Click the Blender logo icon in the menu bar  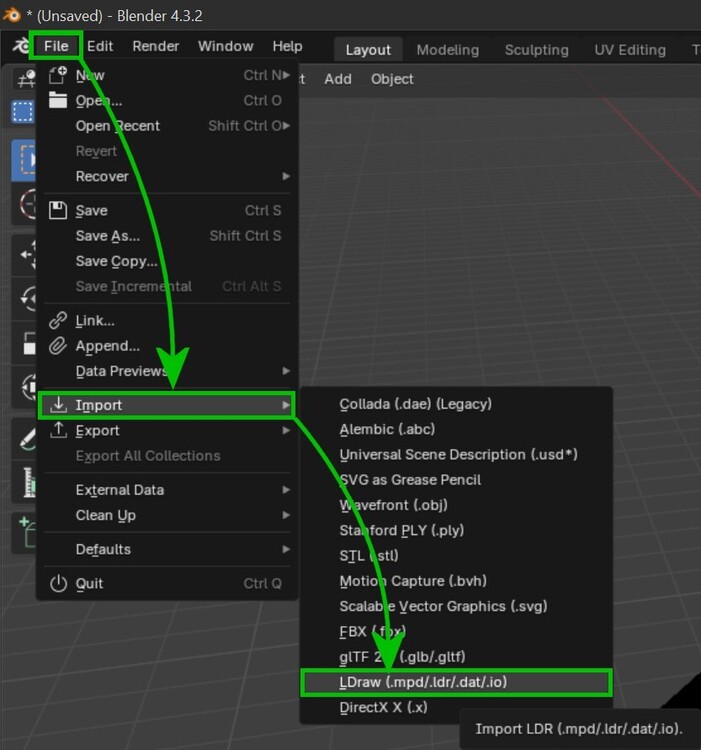[20, 47]
